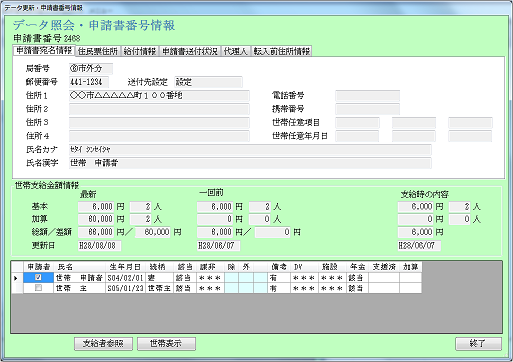The width and height of the screenshot is (513, 362).
Task: Click the DV column header
Action: pyautogui.click(x=304, y=267)
